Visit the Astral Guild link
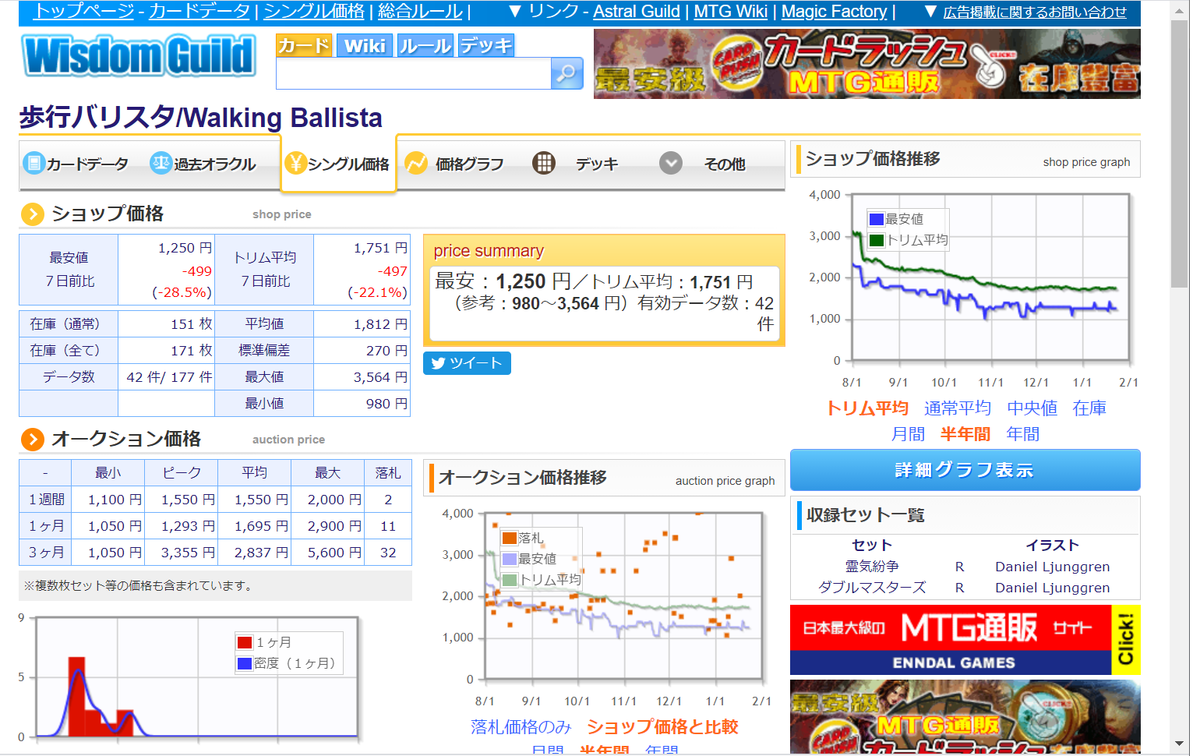Viewport: 1200px width, 756px height. (x=637, y=12)
